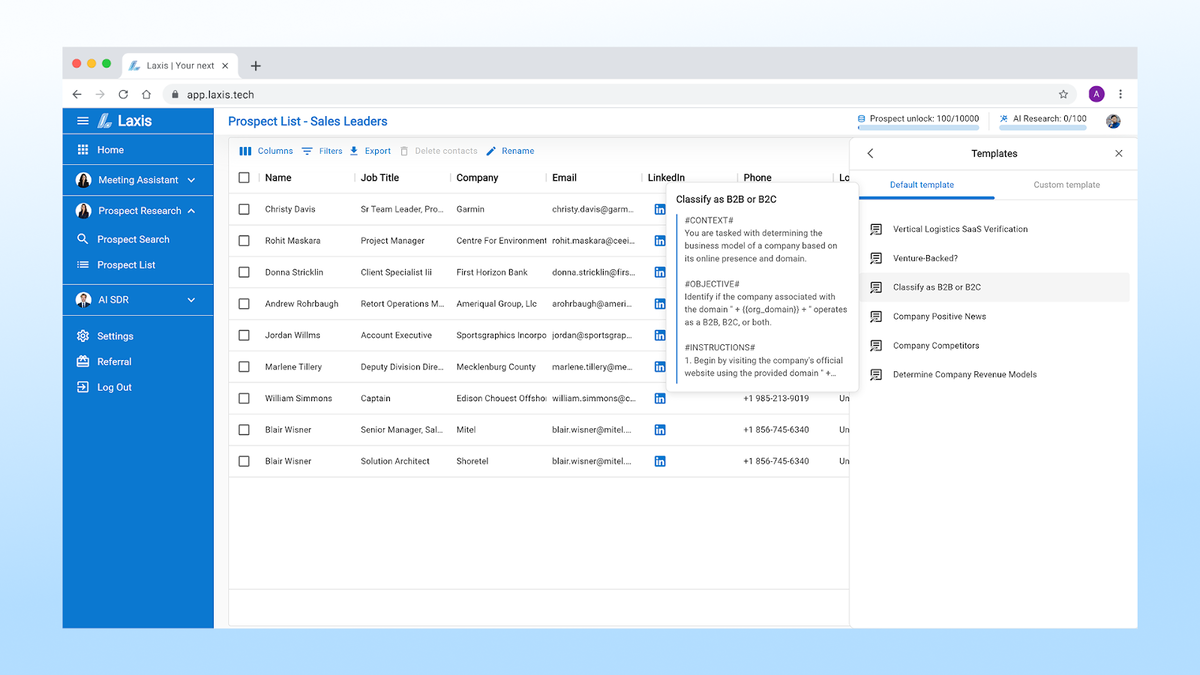Select the Columns icon in the toolbar
Image resolution: width=1200 pixels, height=675 pixels.
245,150
